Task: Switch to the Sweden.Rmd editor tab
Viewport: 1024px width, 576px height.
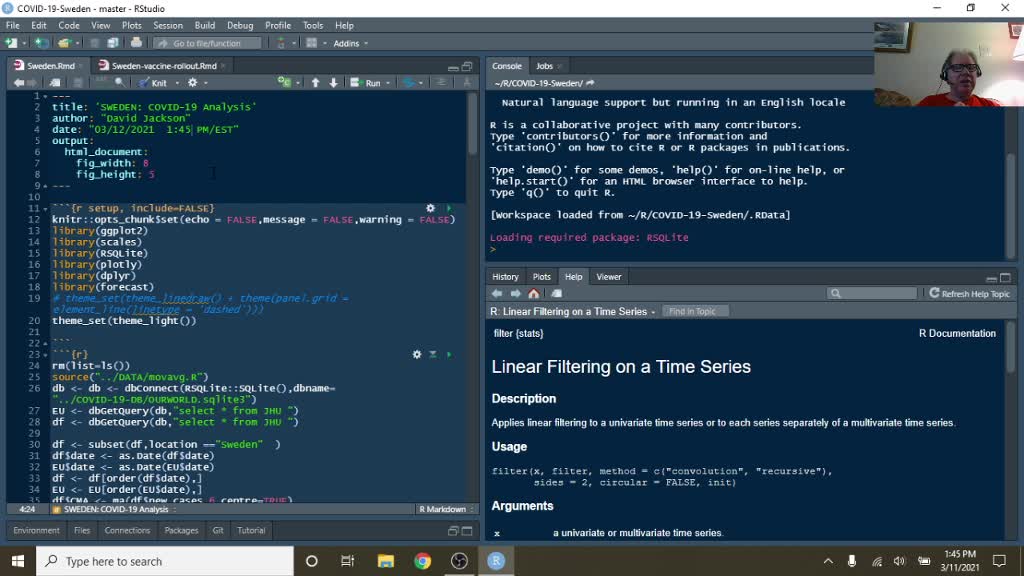Action: point(50,66)
